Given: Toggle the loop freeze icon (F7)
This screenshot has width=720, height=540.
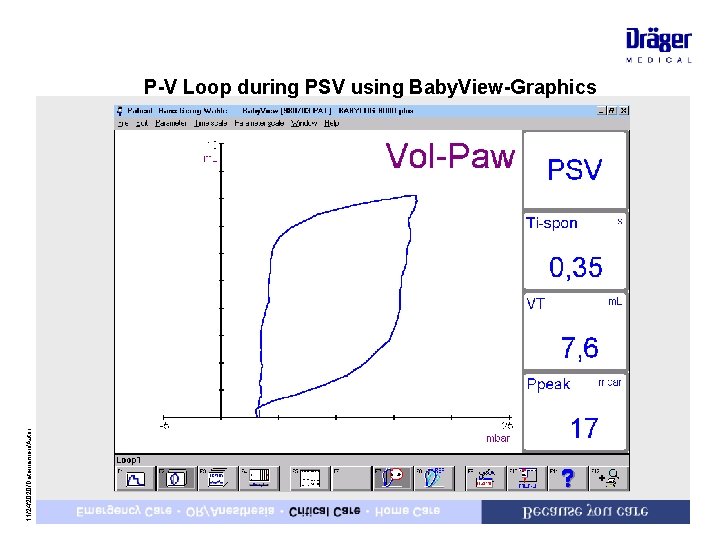Looking at the screenshot, I should point(392,478).
